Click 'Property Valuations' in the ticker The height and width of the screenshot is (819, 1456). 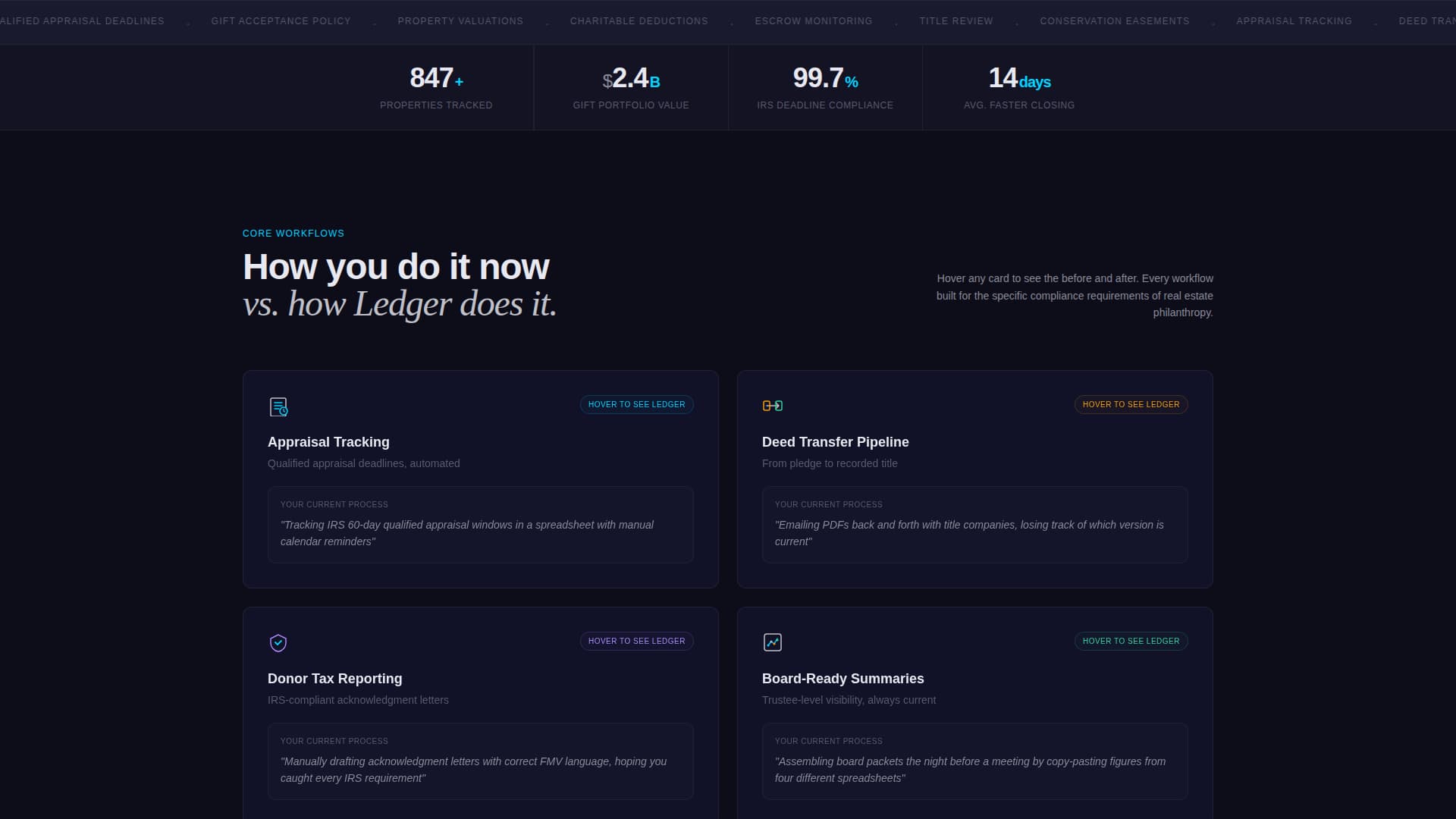click(460, 21)
